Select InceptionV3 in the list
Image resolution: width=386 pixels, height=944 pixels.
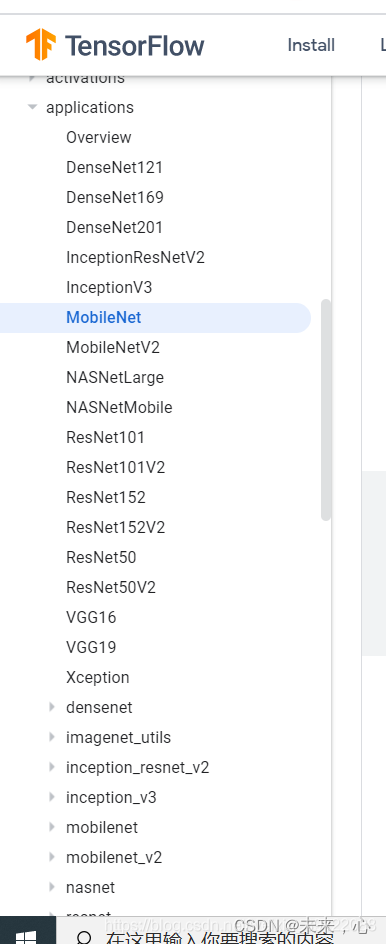coord(109,287)
